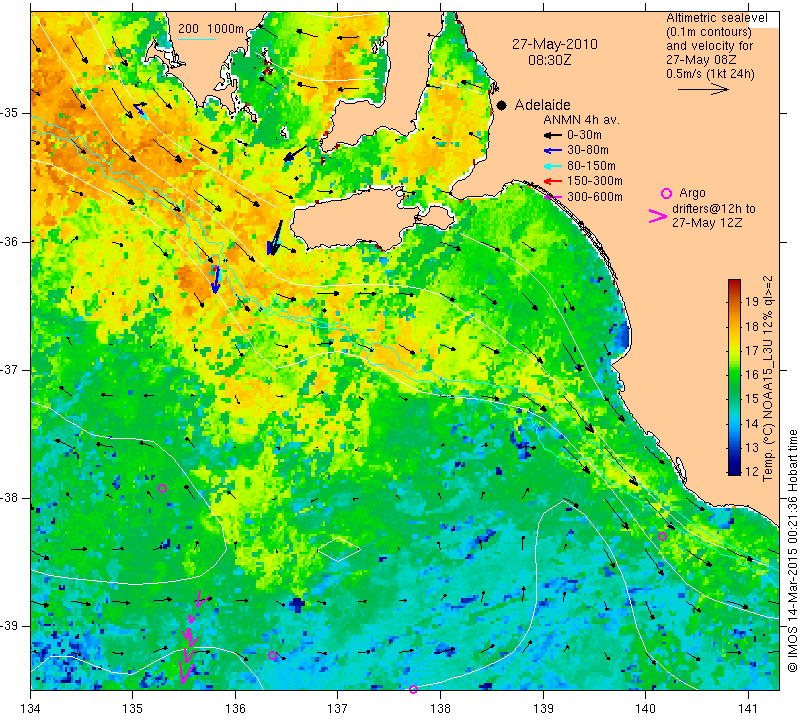Click the '-38' latitude axis label
800x720 pixels.
(11, 498)
